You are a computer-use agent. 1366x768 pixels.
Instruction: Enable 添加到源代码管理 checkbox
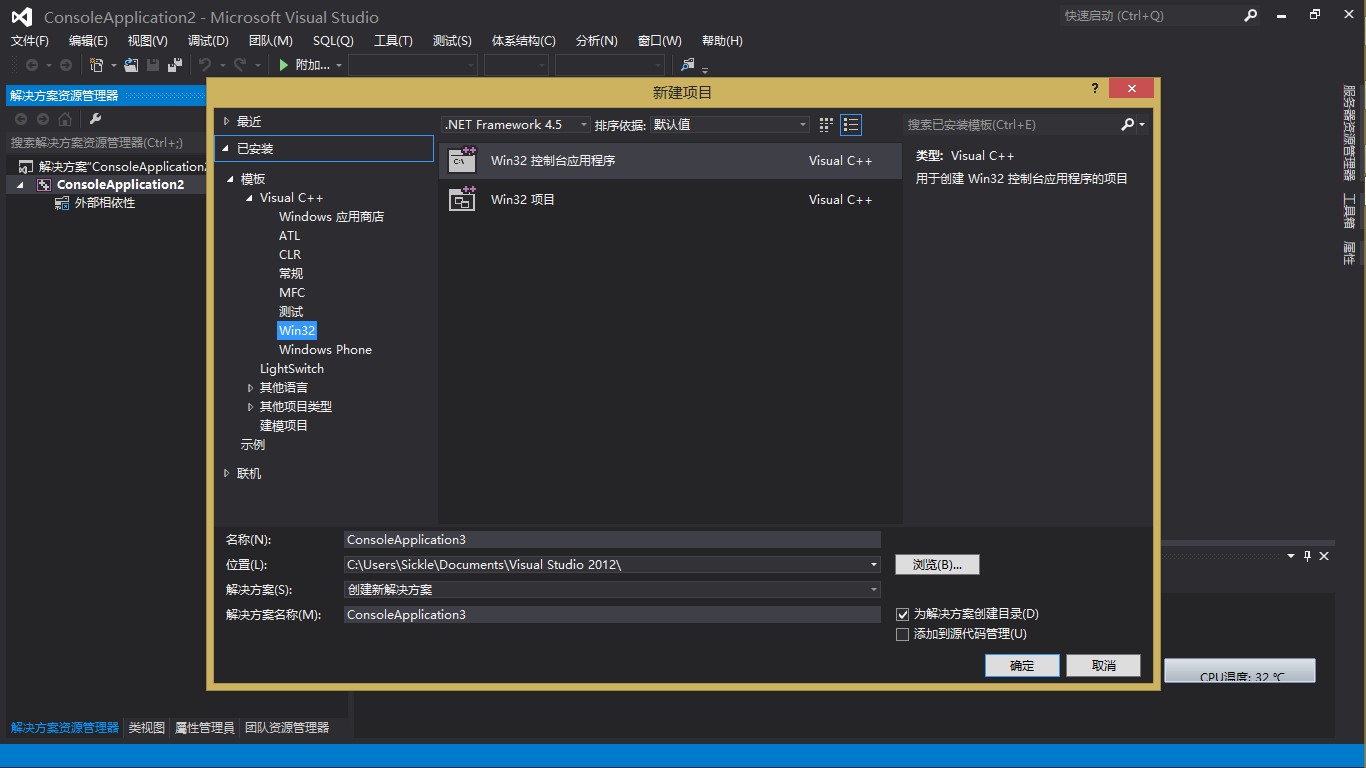(x=903, y=634)
